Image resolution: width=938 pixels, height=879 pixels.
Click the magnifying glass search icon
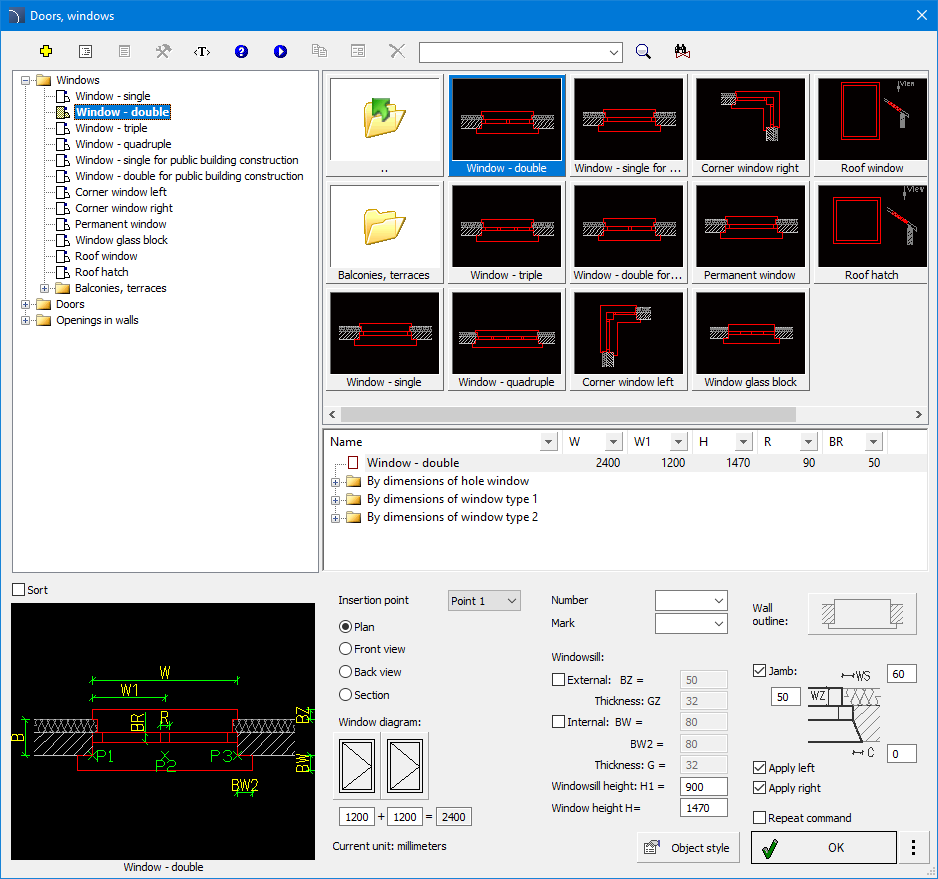[644, 52]
